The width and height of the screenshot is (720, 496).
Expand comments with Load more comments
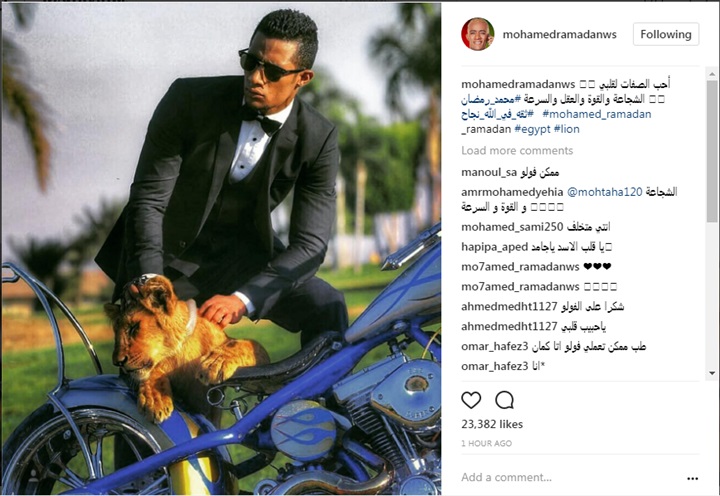[517, 151]
